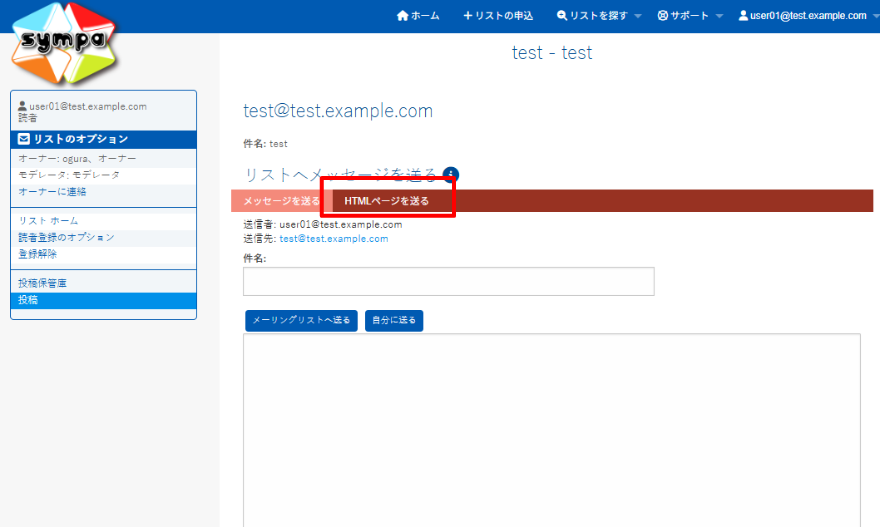The width and height of the screenshot is (880, 527).
Task: Open リストの申込 in the navbar
Action: (x=498, y=16)
